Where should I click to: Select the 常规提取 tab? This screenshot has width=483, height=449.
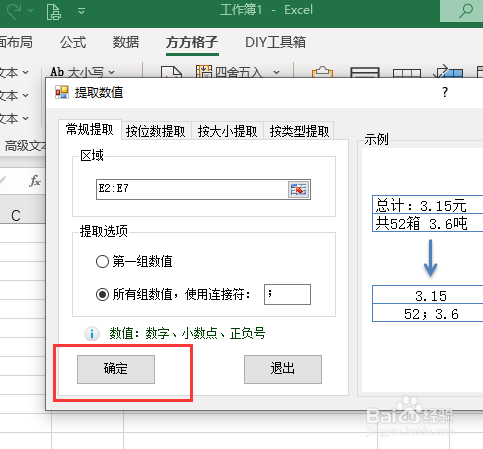click(90, 129)
